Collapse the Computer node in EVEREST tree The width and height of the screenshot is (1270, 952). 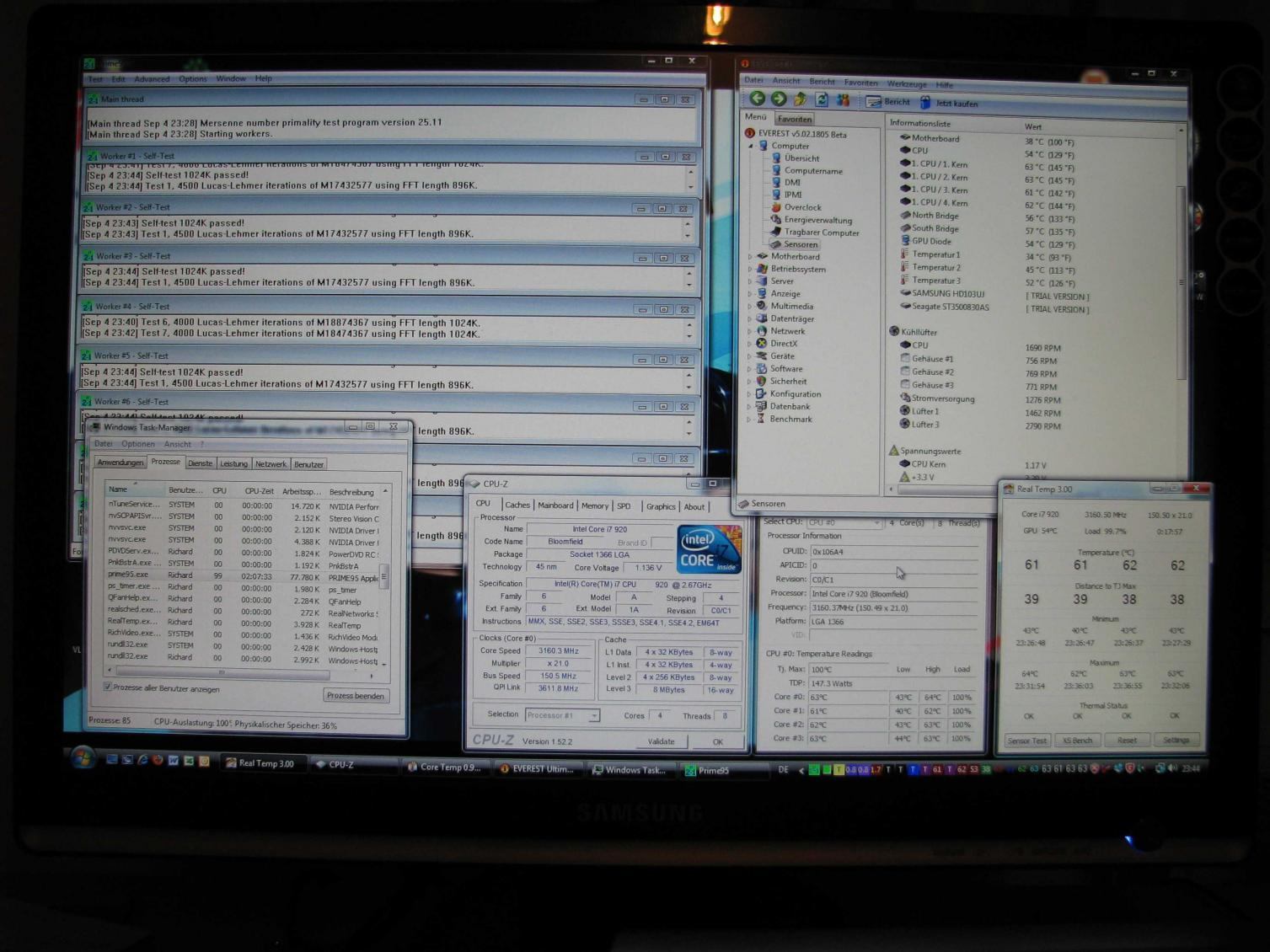751,146
